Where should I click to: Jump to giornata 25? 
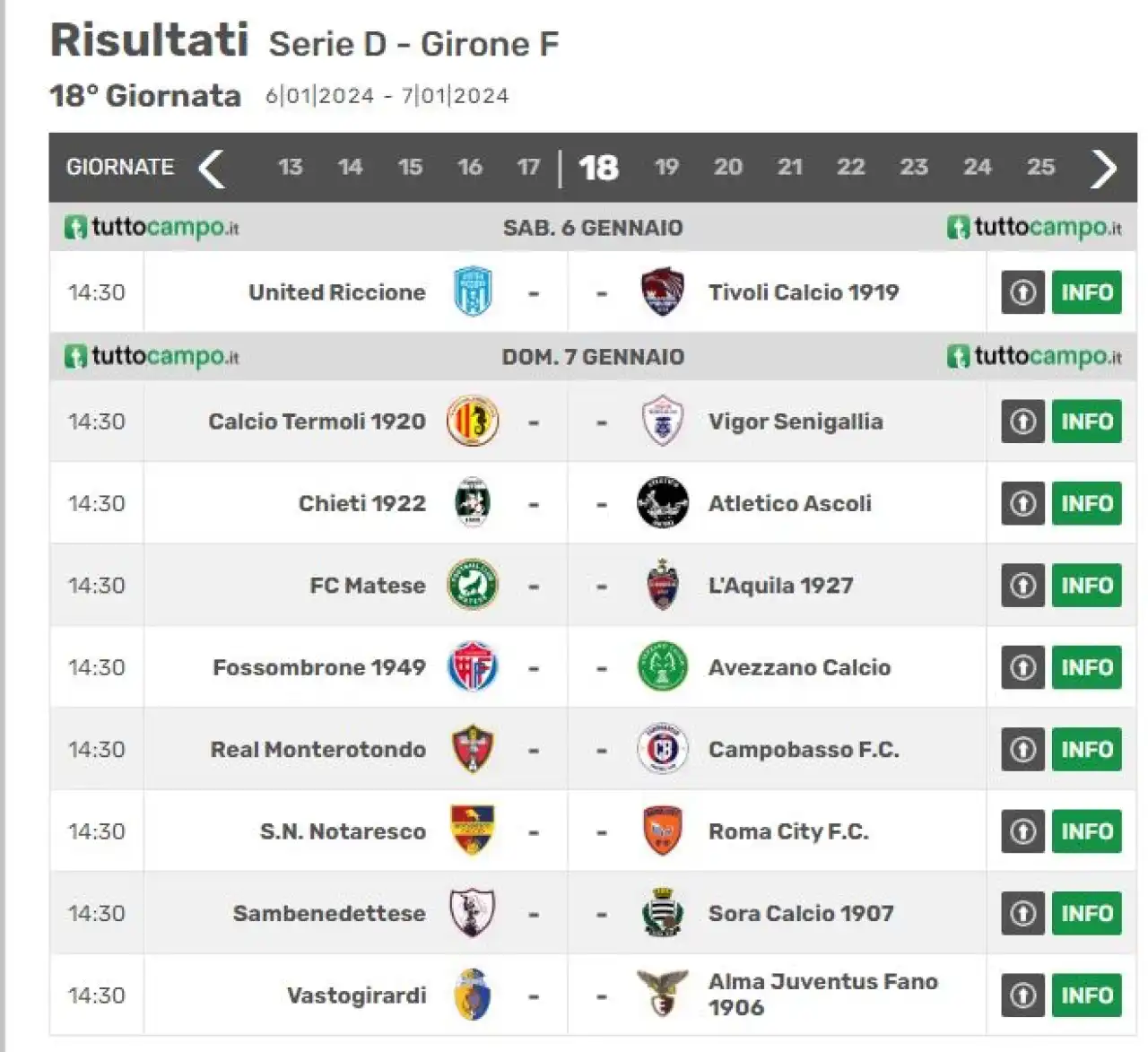(1040, 167)
